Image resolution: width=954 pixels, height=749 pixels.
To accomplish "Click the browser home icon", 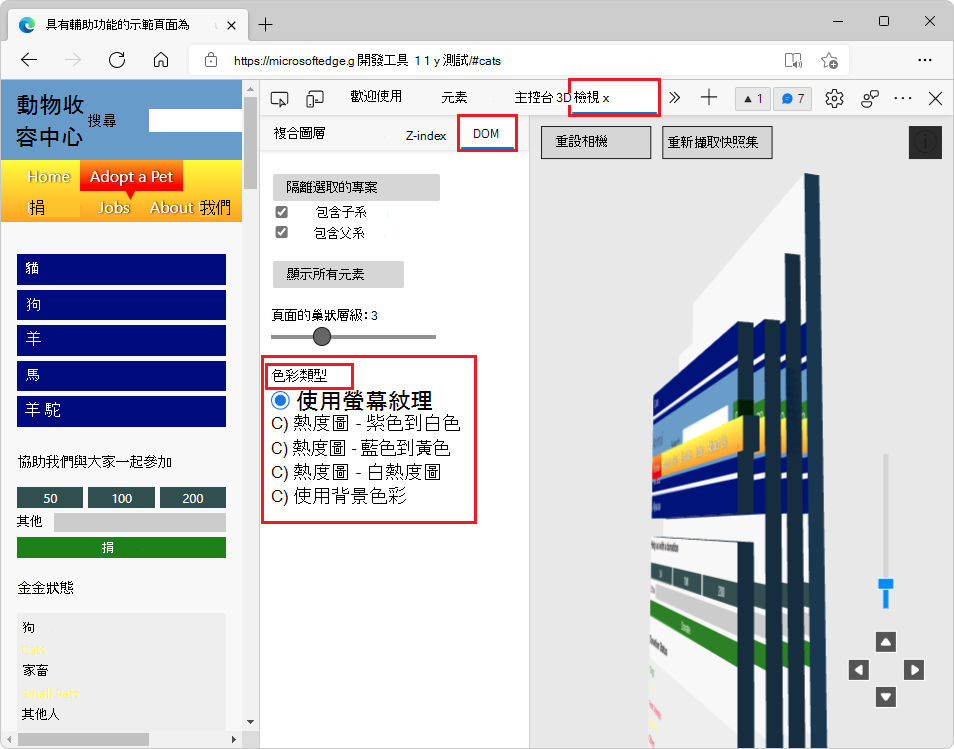I will pos(160,60).
